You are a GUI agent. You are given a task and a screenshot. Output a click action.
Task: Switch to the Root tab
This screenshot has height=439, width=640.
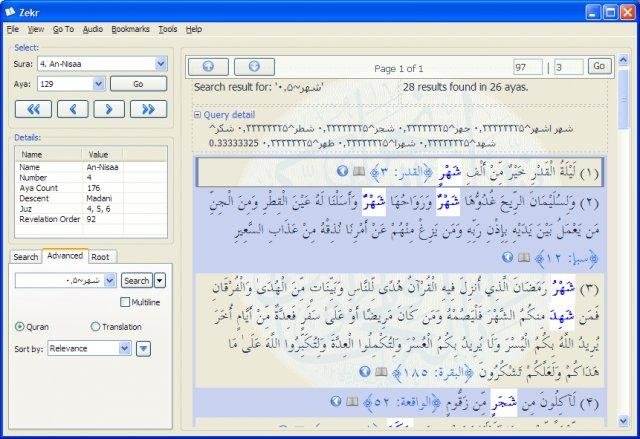coord(100,257)
